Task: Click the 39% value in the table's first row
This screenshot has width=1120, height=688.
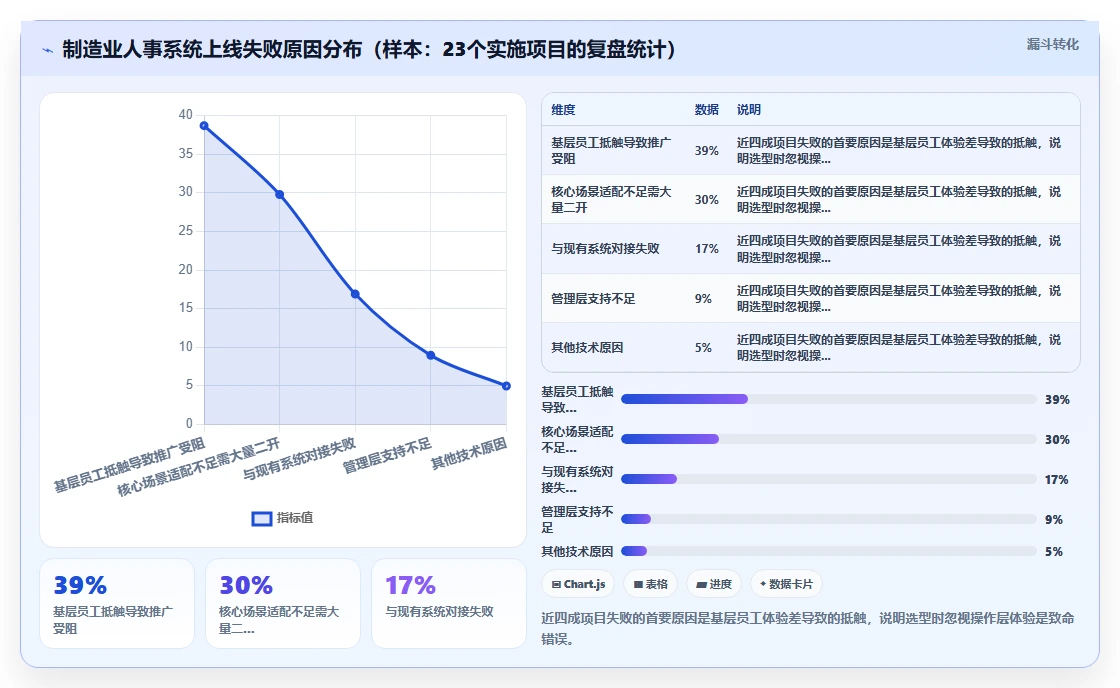Action: (x=706, y=151)
